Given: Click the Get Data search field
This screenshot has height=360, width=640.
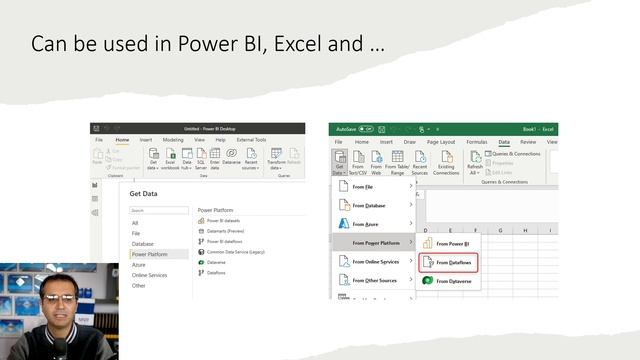Looking at the screenshot, I should point(159,211).
